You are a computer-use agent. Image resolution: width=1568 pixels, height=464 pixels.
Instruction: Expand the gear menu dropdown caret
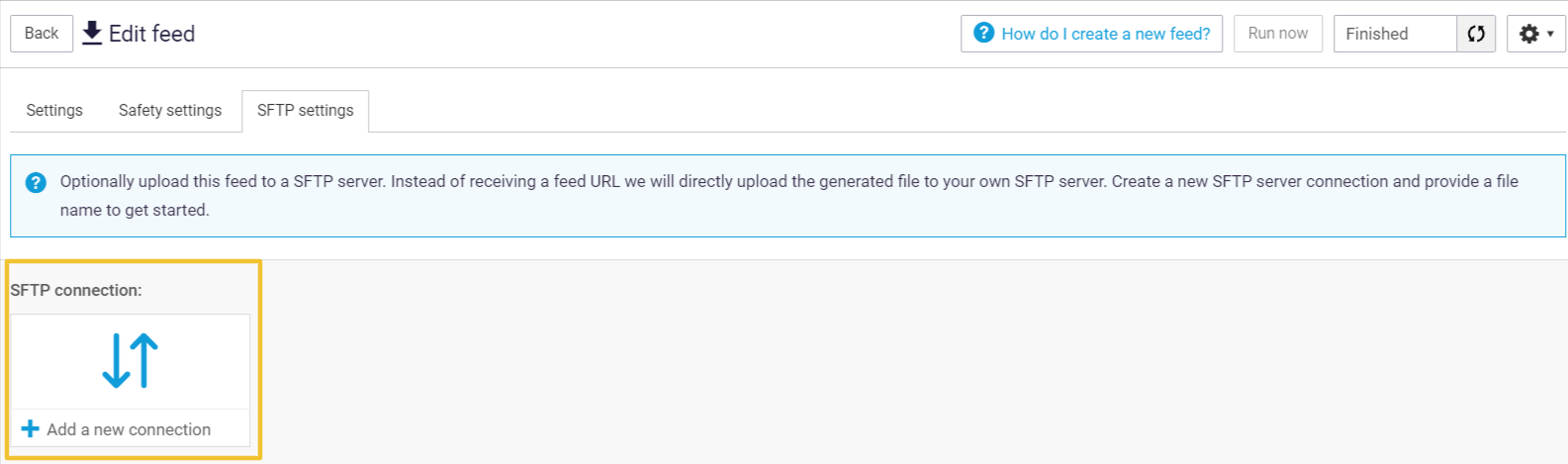tap(1550, 34)
